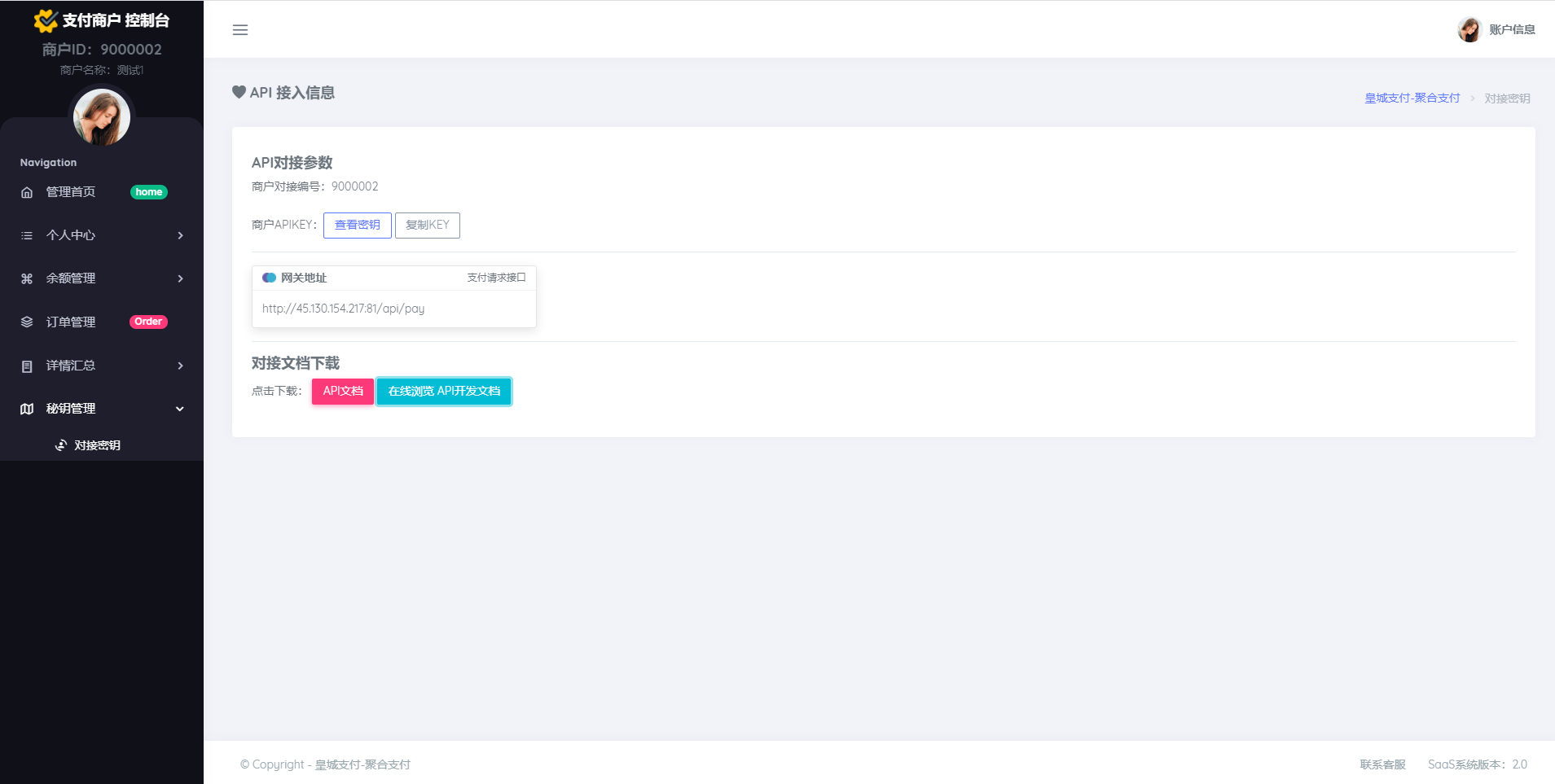
Task: Toggle the hamburger sidebar menu icon
Action: [x=240, y=30]
